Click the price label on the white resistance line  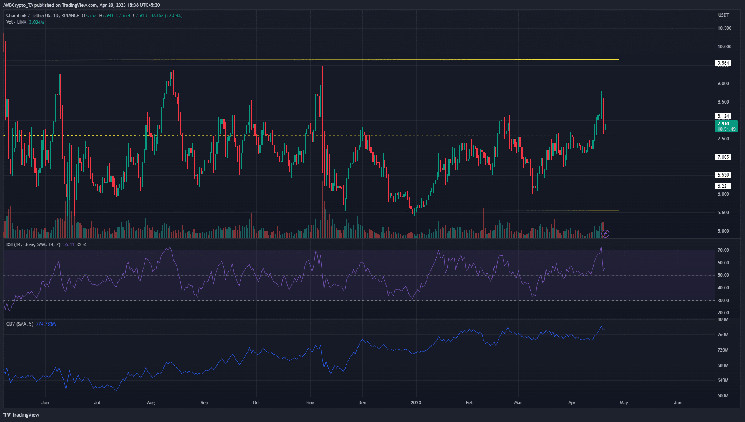721,62
